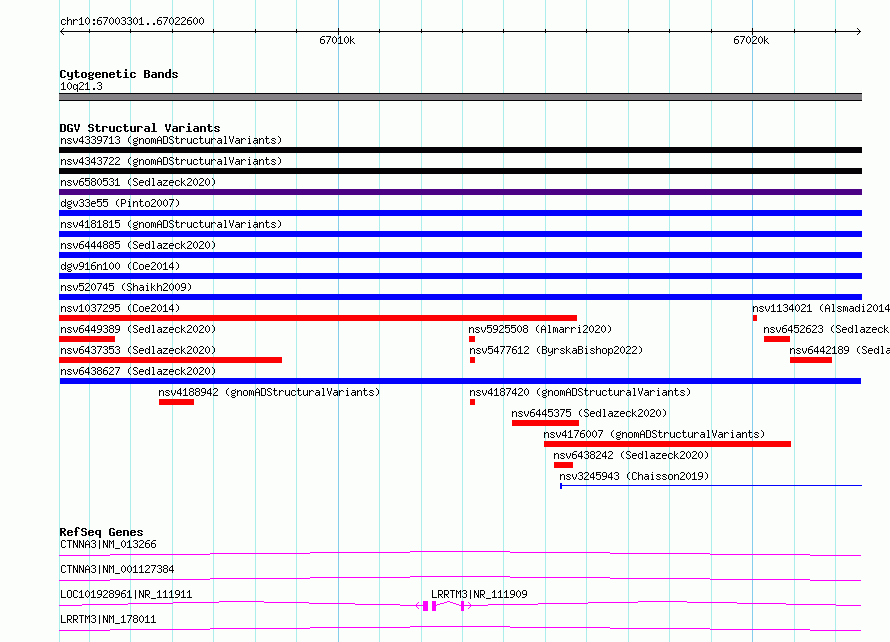Select the RefSeq Genes track title
Screen dimensions: 890x642
pos(101,532)
